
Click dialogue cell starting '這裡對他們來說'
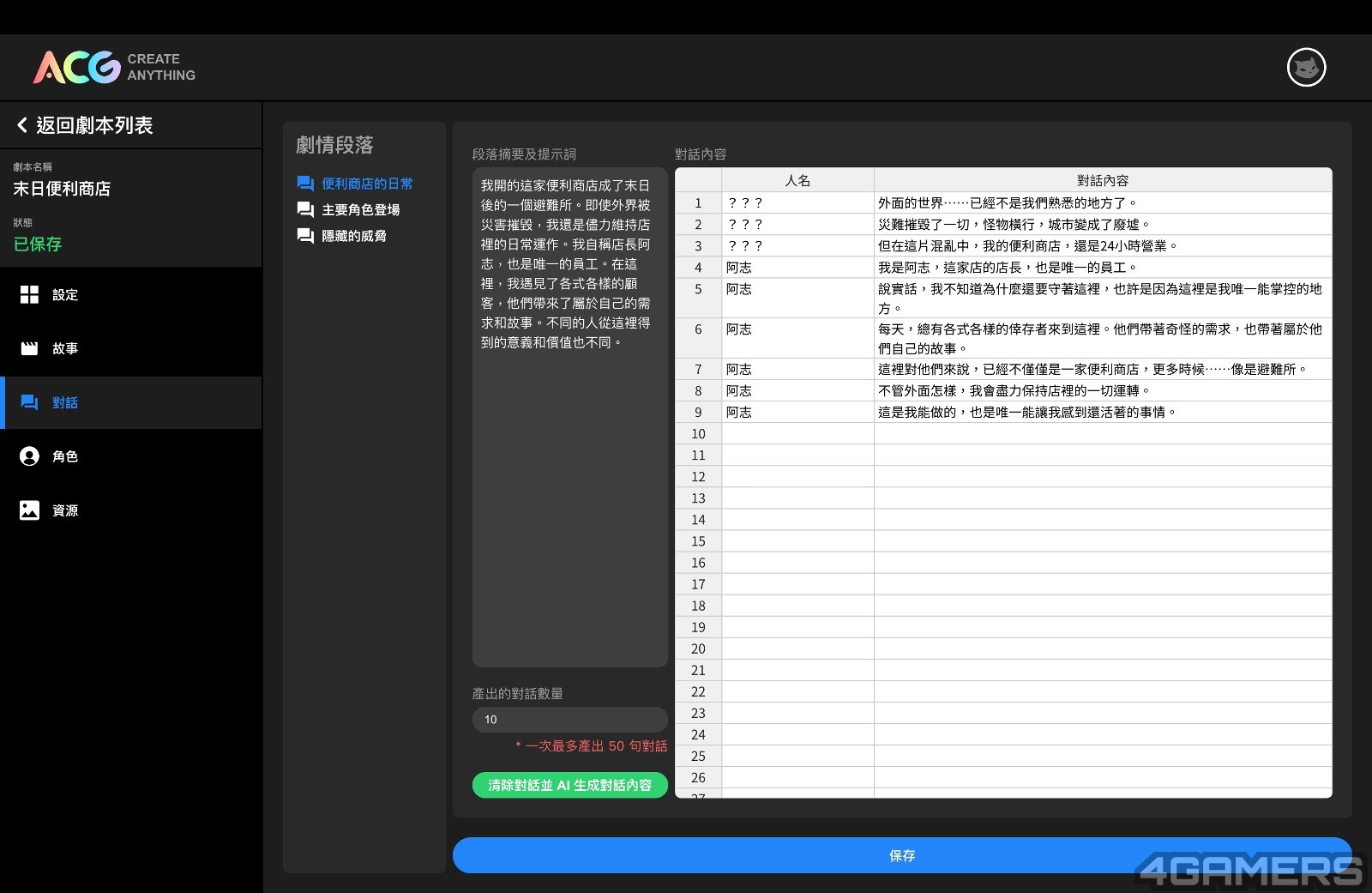click(1103, 370)
